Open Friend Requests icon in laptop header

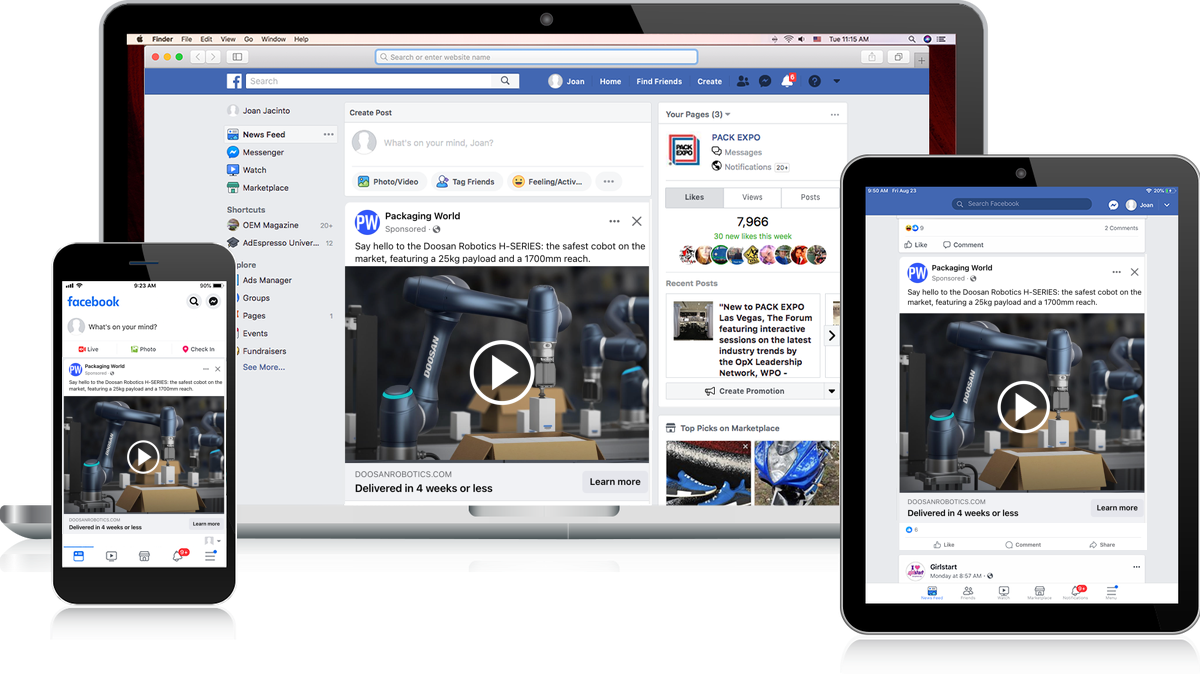(742, 81)
